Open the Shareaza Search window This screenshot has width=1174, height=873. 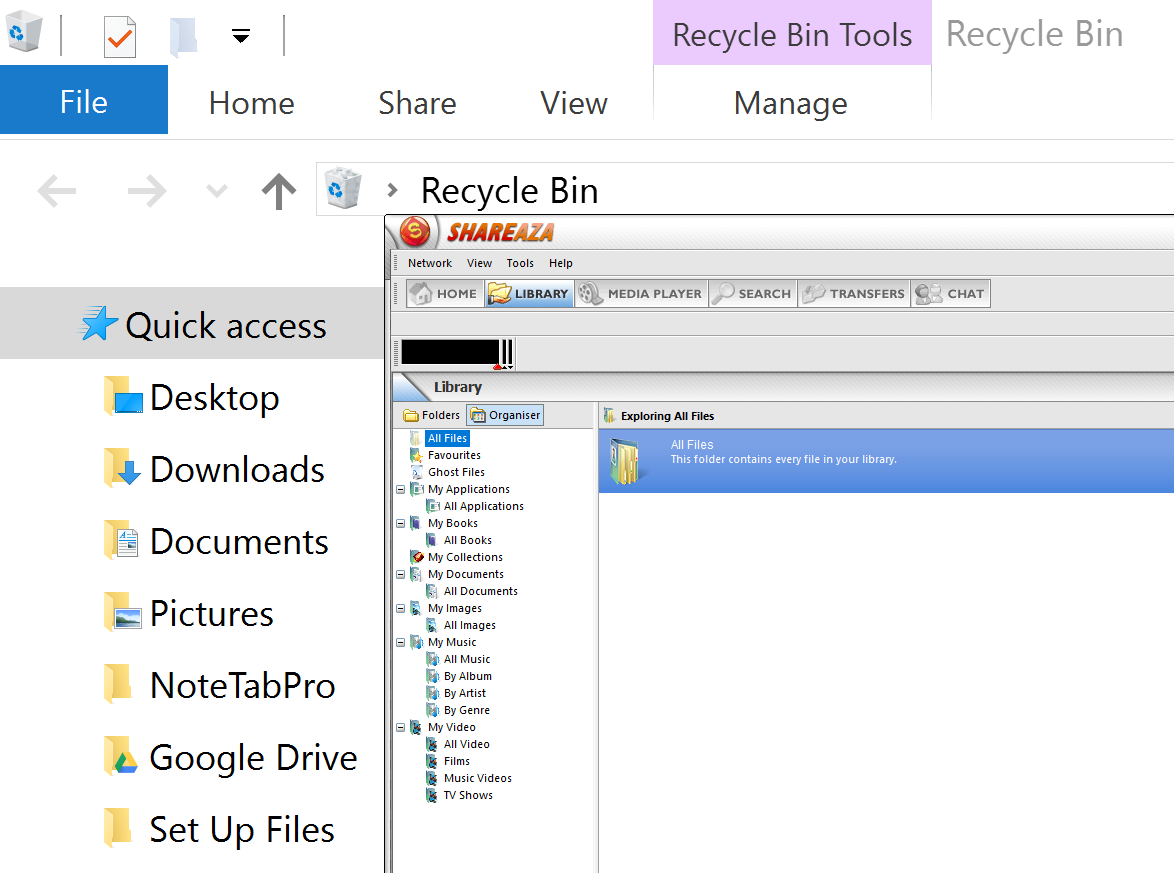point(752,294)
